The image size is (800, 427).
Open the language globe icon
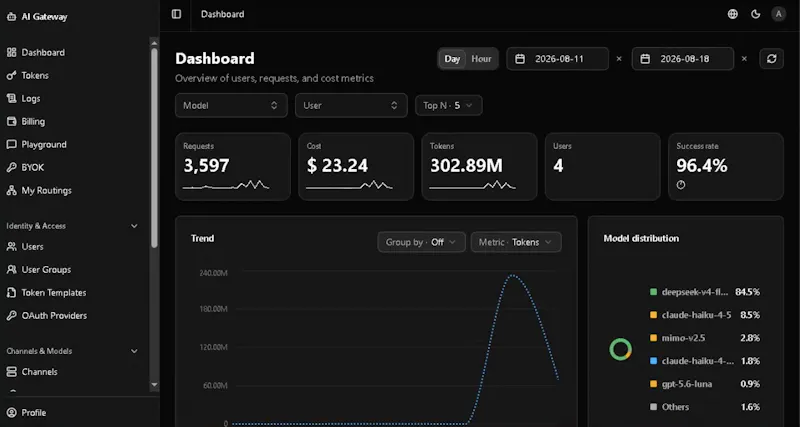[733, 14]
